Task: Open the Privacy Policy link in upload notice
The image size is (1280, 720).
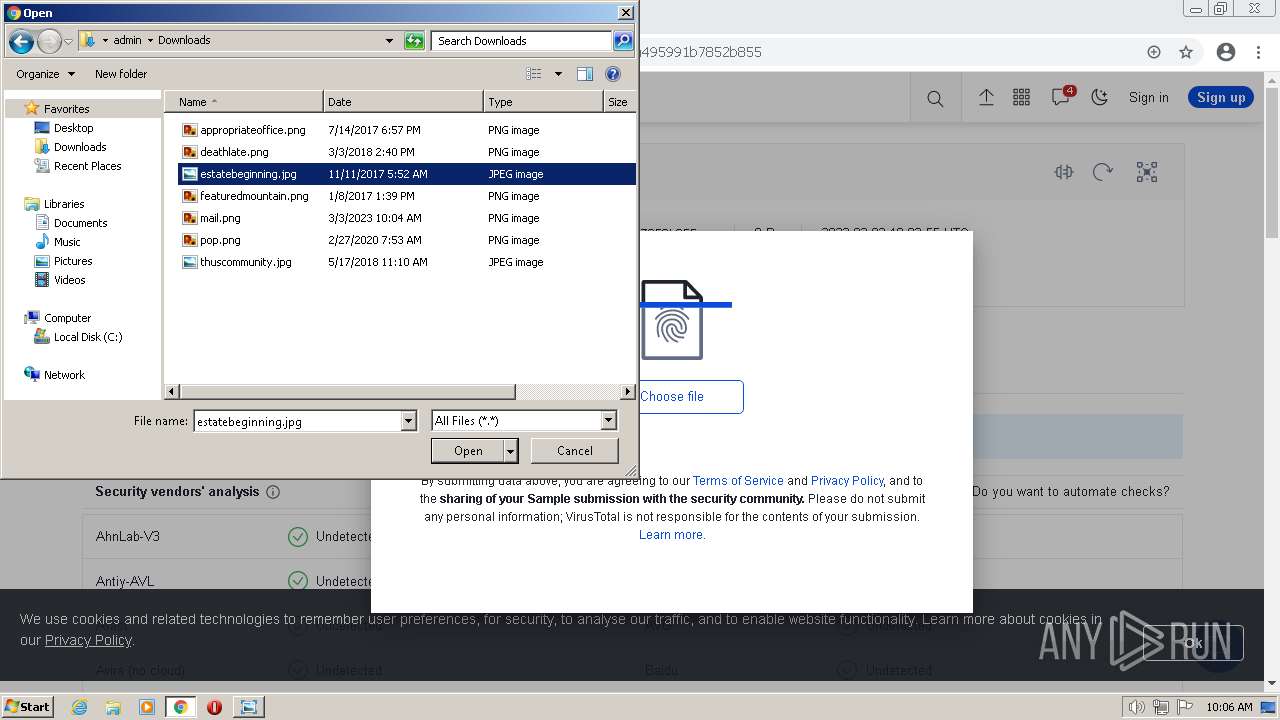Action: (847, 481)
